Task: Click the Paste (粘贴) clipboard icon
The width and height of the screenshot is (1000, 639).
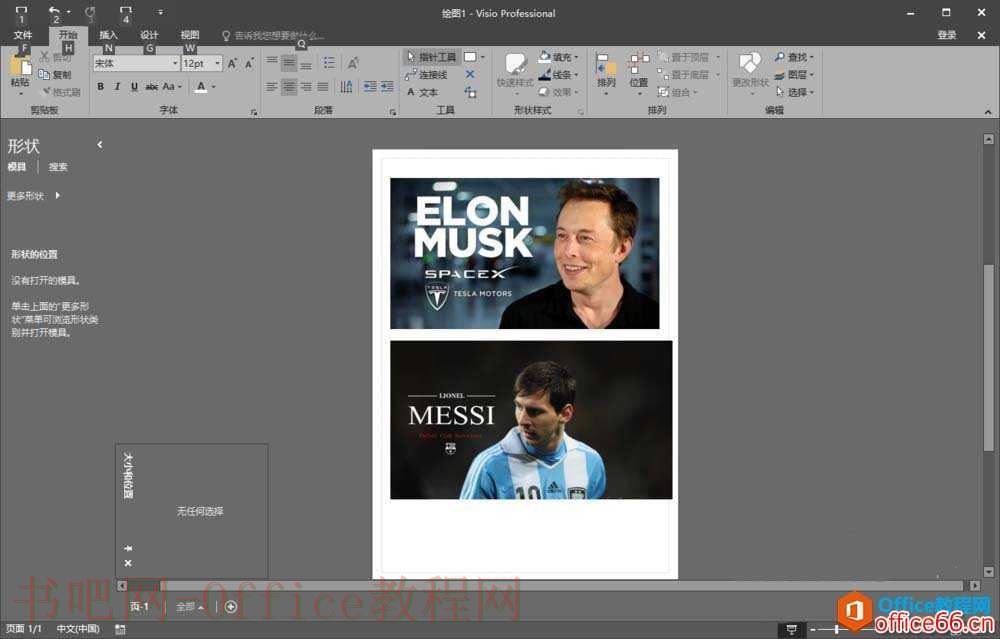Action: 20,65
